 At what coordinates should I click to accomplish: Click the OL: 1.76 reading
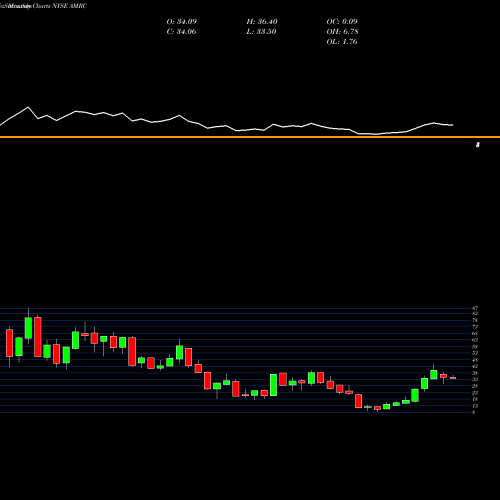pos(342,42)
